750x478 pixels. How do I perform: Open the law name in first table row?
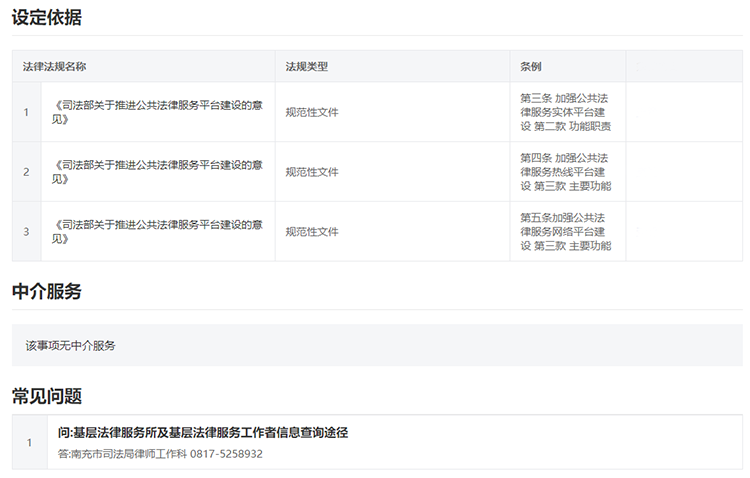pos(157,112)
